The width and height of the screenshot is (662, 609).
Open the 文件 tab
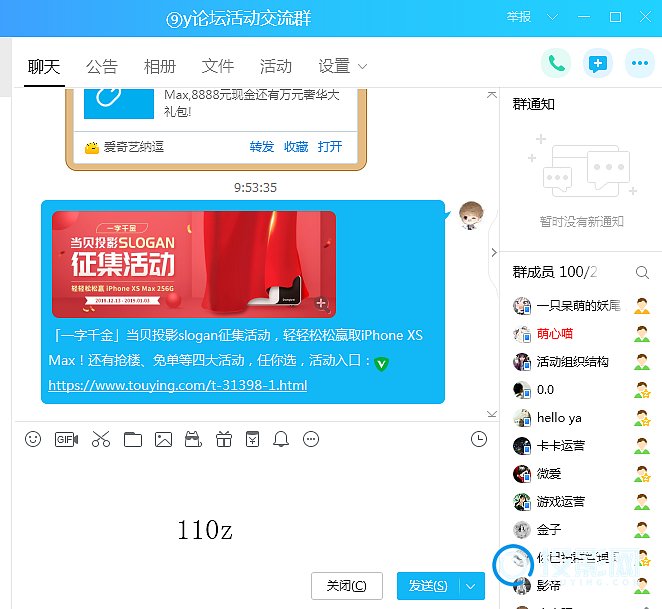pos(218,66)
